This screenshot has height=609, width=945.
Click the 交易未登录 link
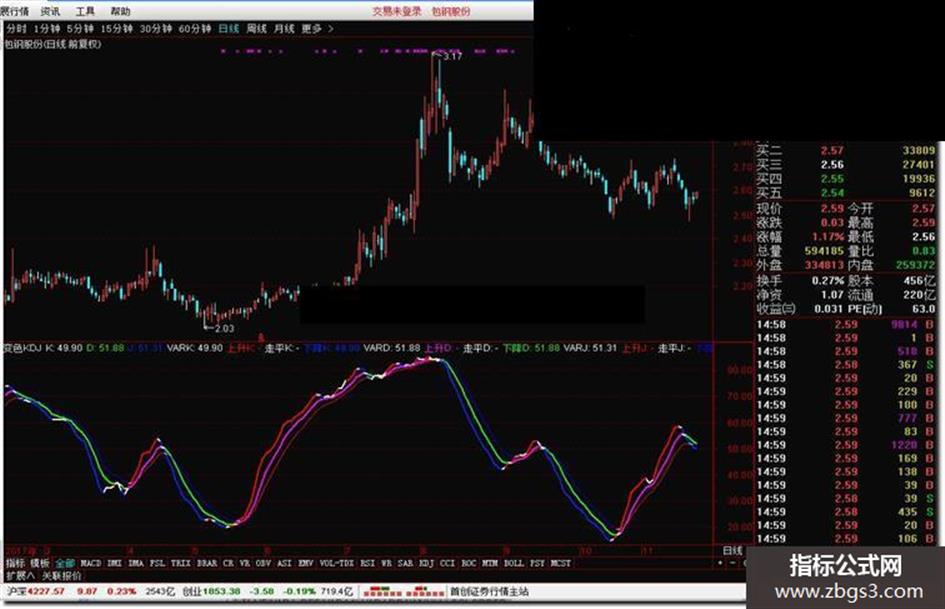pyautogui.click(x=396, y=11)
